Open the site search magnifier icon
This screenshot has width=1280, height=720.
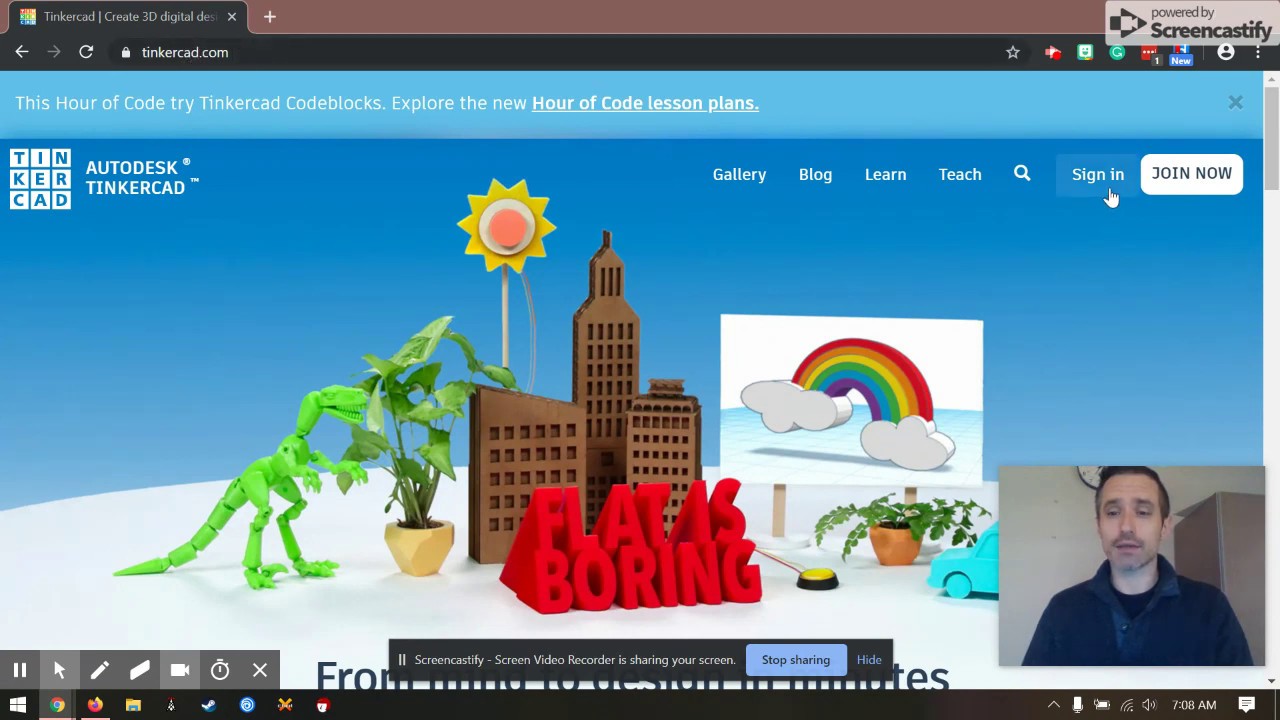(x=1022, y=174)
